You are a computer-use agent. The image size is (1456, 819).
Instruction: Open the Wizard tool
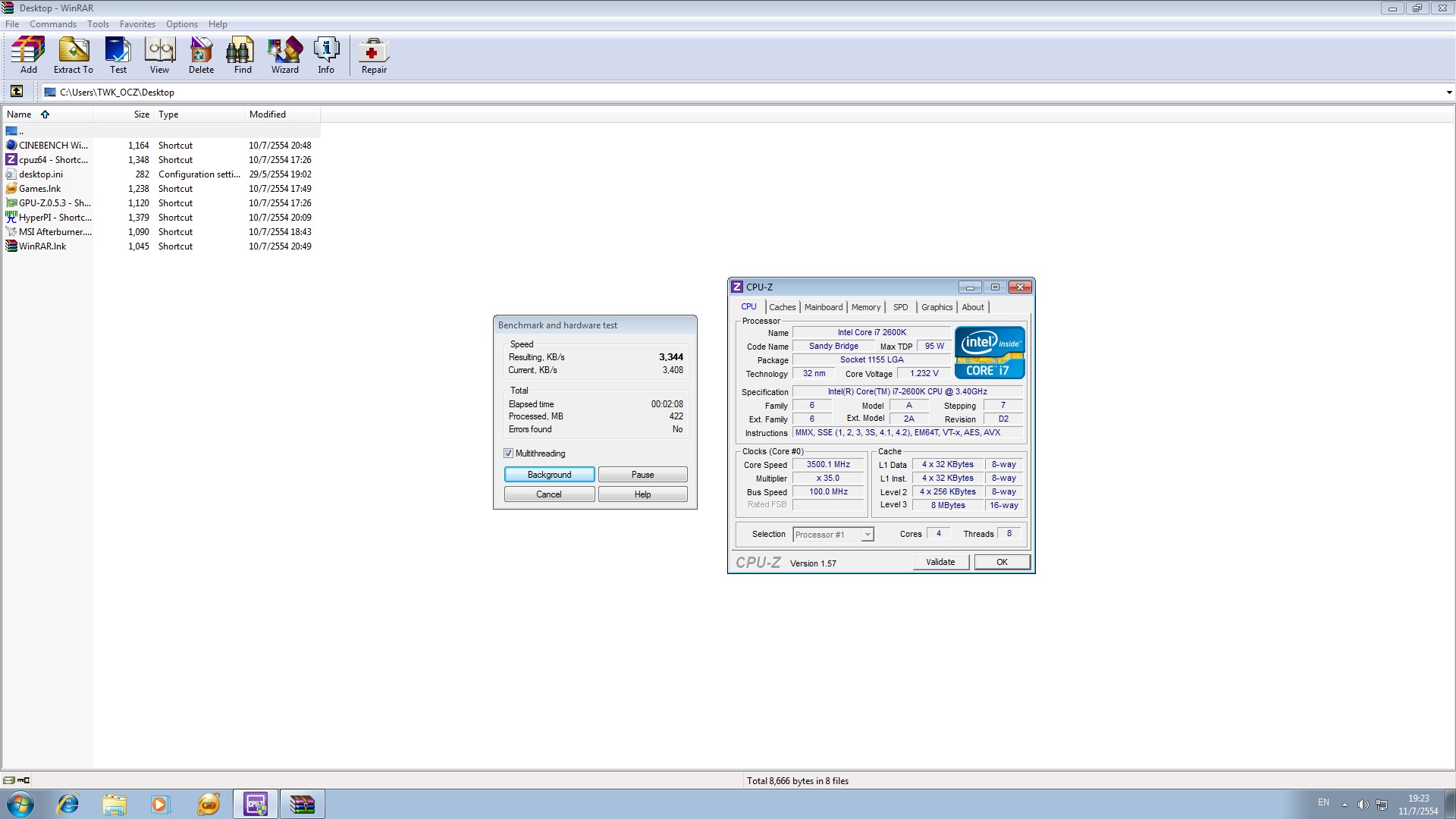pos(284,55)
